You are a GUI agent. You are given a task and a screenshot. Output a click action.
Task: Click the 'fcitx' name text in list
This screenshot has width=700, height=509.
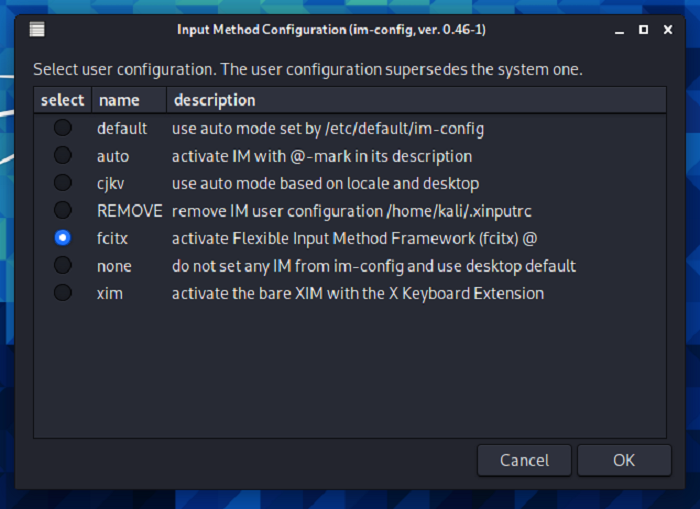point(113,238)
